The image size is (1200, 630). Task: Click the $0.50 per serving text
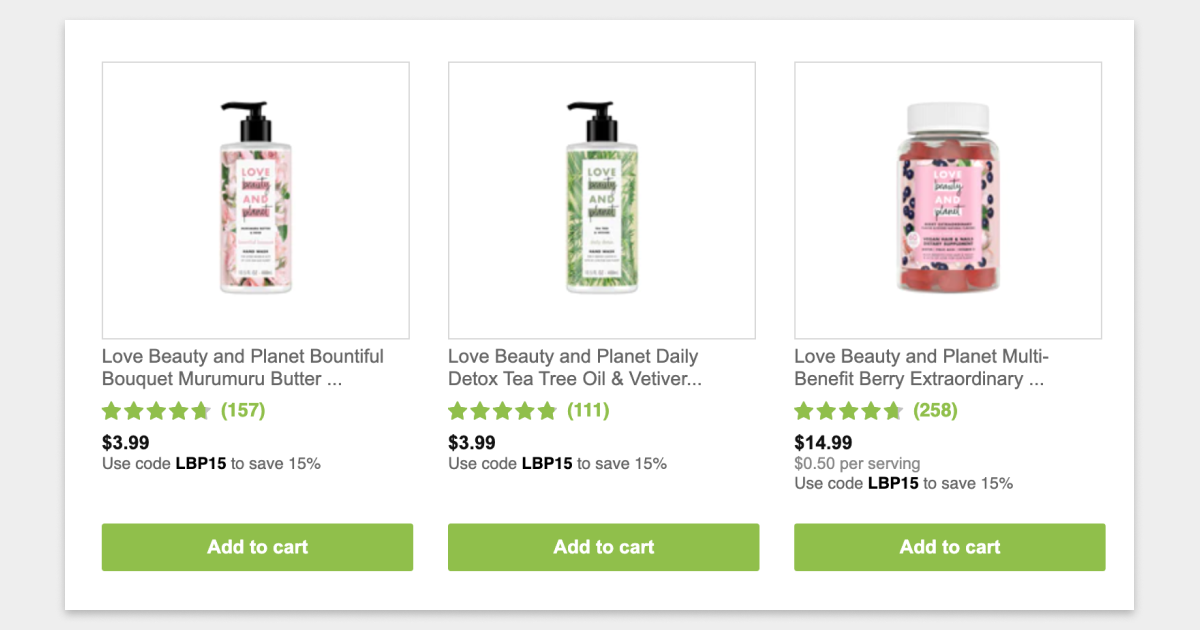(x=857, y=464)
